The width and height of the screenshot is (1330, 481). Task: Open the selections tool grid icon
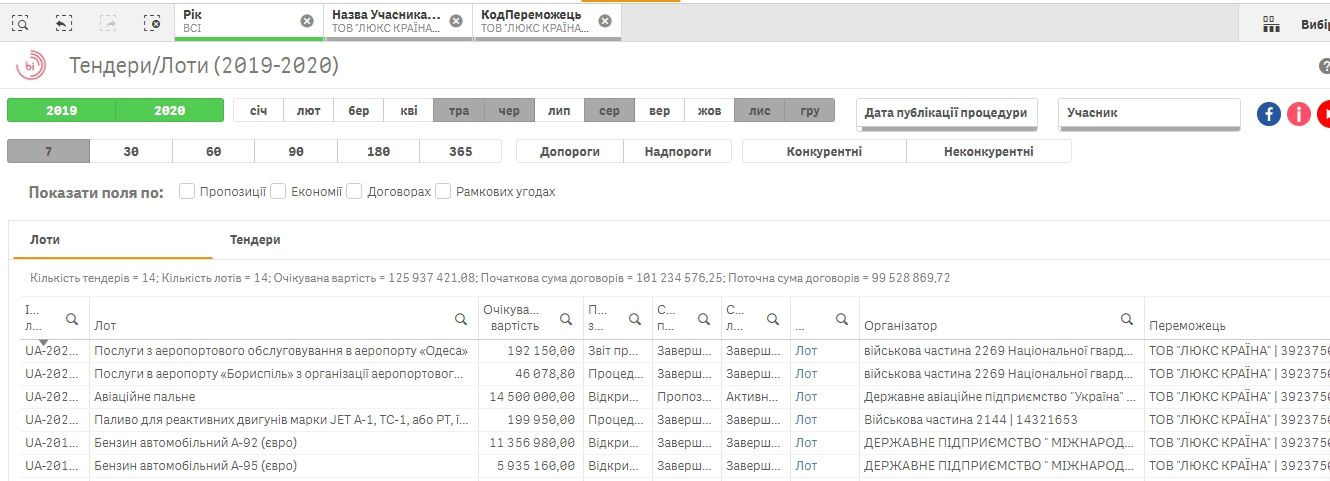click(x=1271, y=24)
